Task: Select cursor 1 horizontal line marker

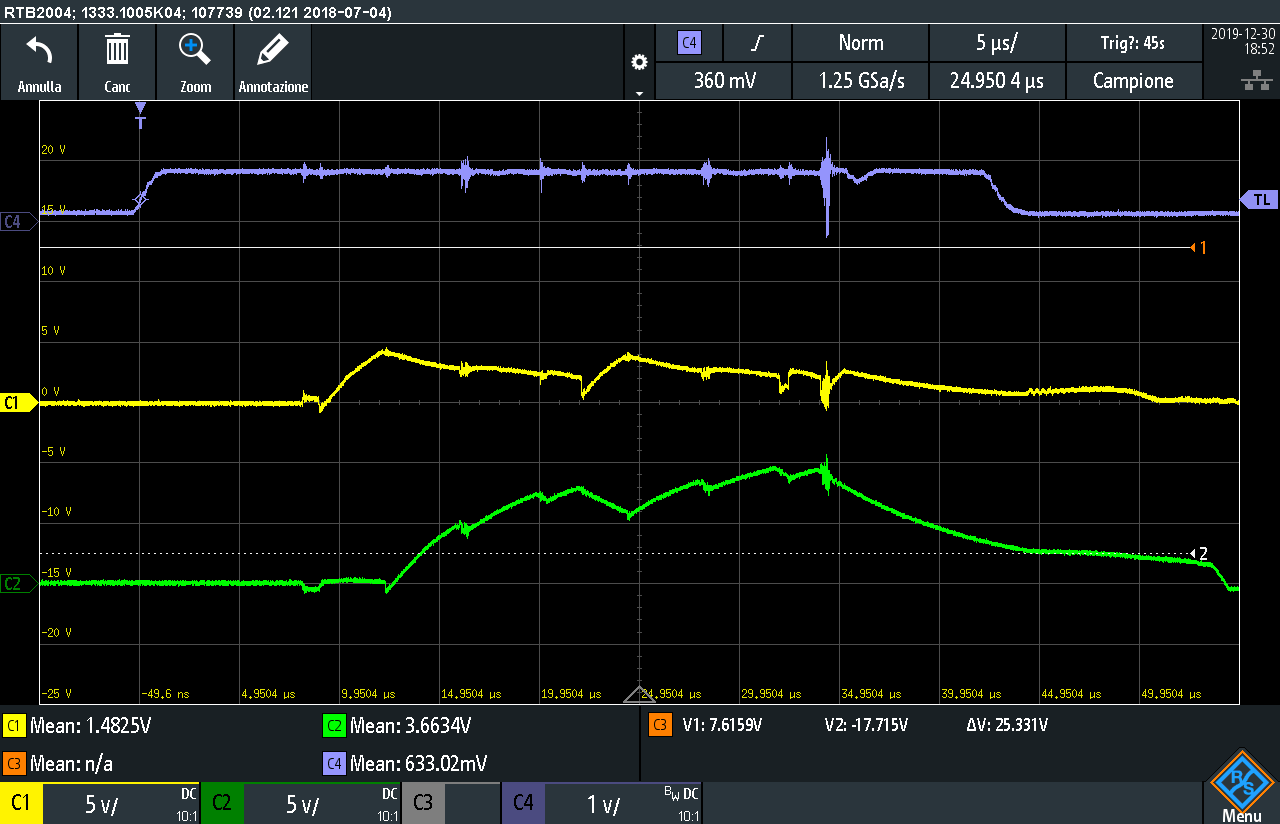Action: point(1197,247)
